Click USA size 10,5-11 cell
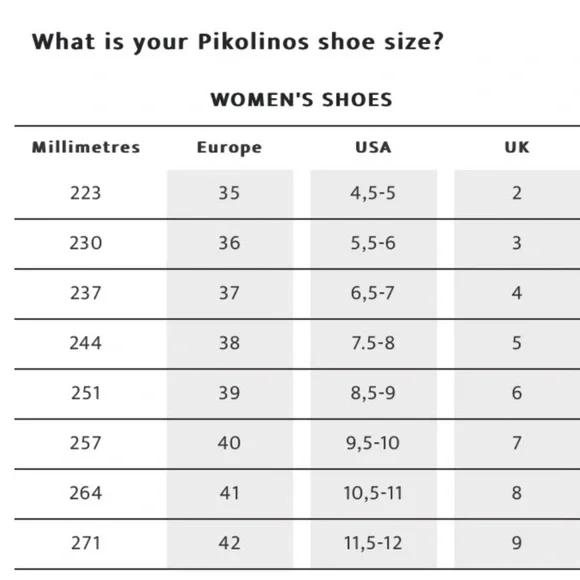The image size is (580, 580). [x=374, y=493]
